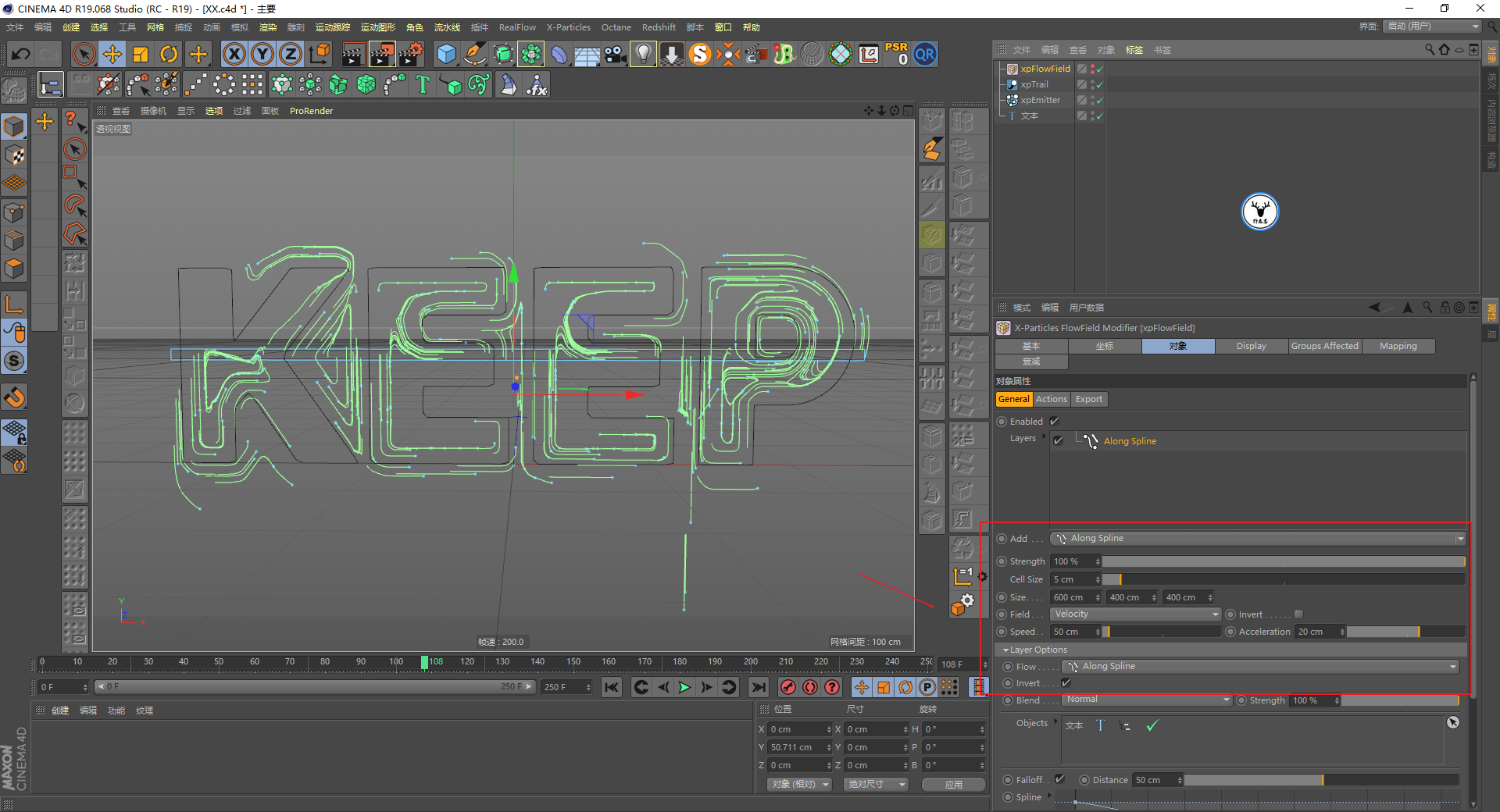Click the Undo arrow icon
The height and width of the screenshot is (812, 1500).
tap(21, 54)
